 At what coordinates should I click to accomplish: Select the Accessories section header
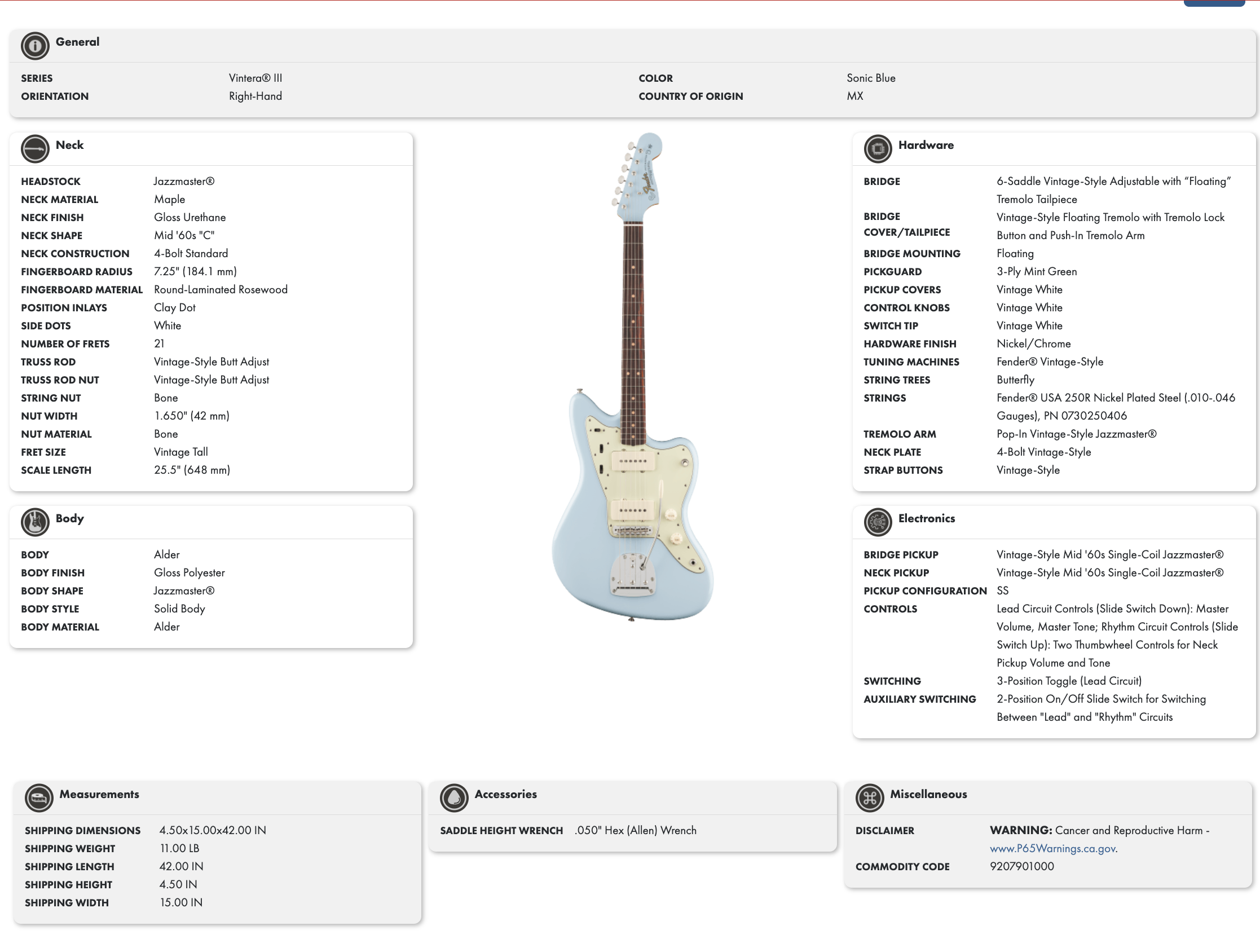pyautogui.click(x=505, y=794)
